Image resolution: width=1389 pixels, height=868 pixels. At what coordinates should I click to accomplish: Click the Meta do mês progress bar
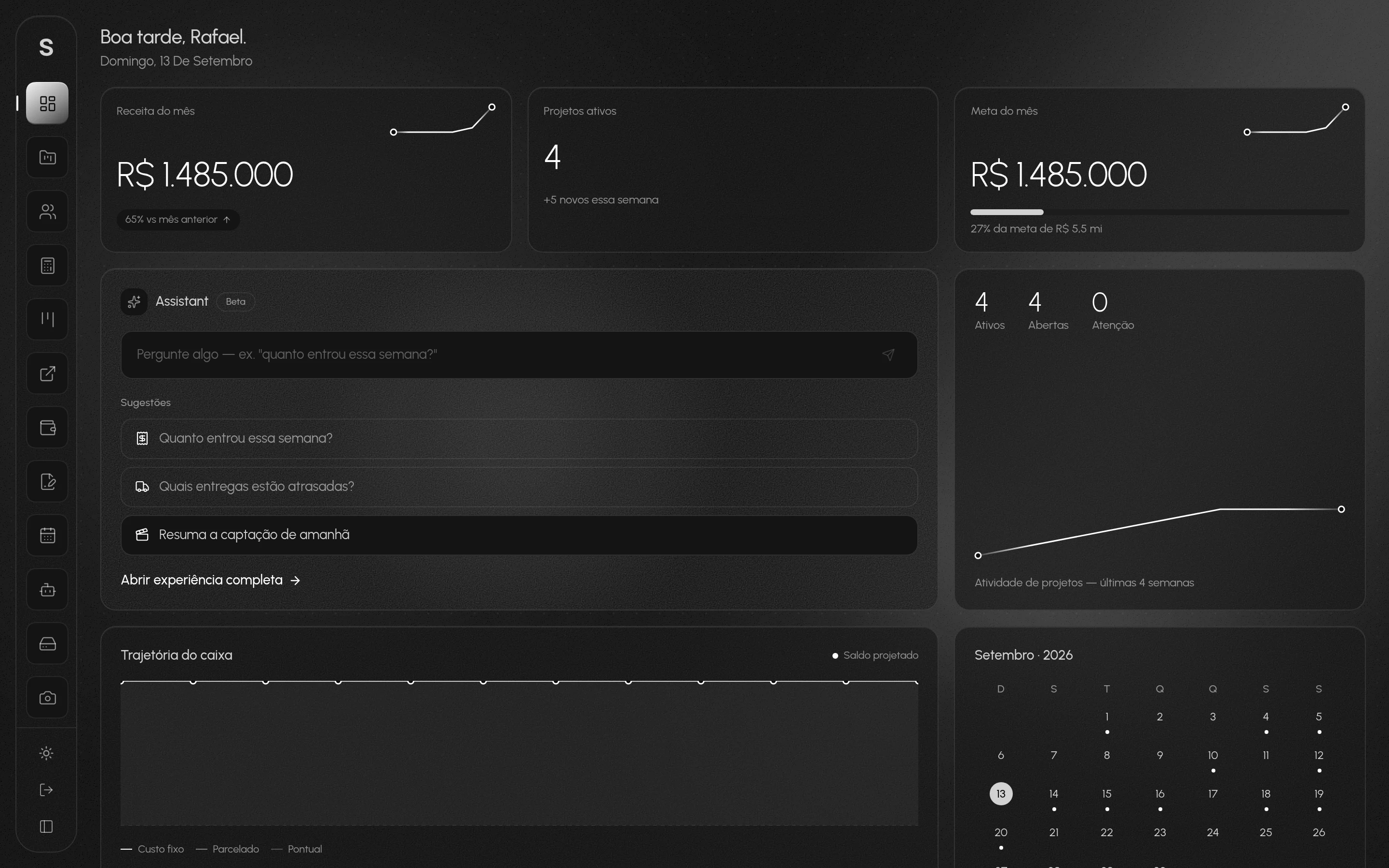[x=1159, y=212]
